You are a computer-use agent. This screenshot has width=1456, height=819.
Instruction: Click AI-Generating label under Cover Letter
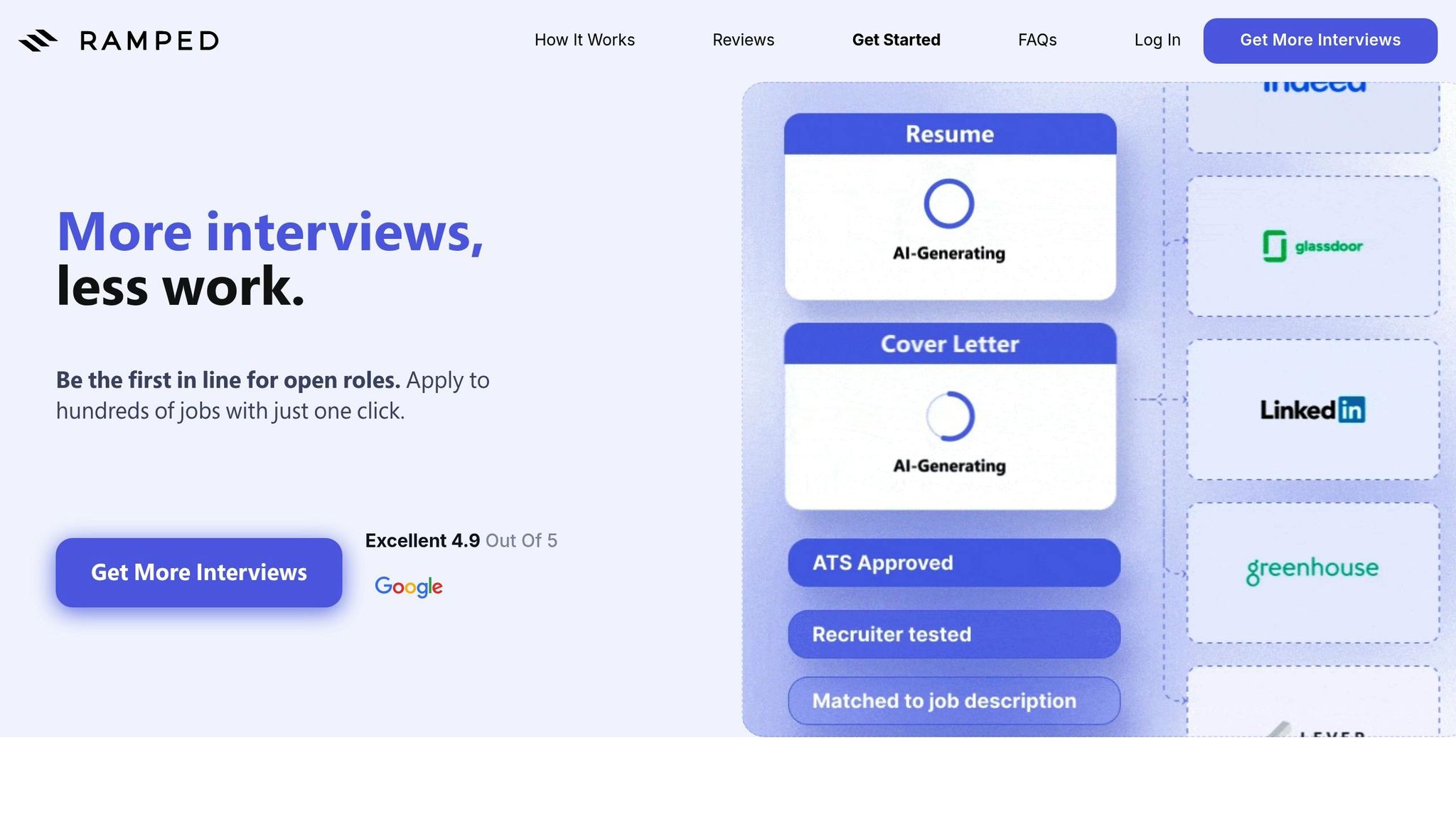[x=950, y=466]
